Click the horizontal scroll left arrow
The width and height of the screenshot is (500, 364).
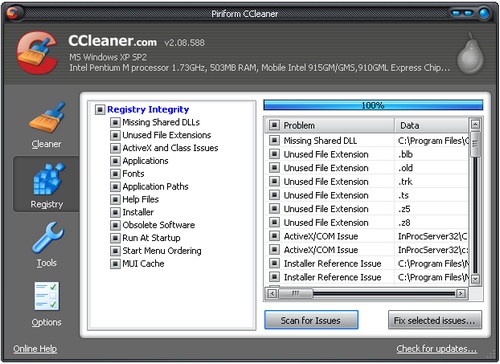(x=272, y=294)
